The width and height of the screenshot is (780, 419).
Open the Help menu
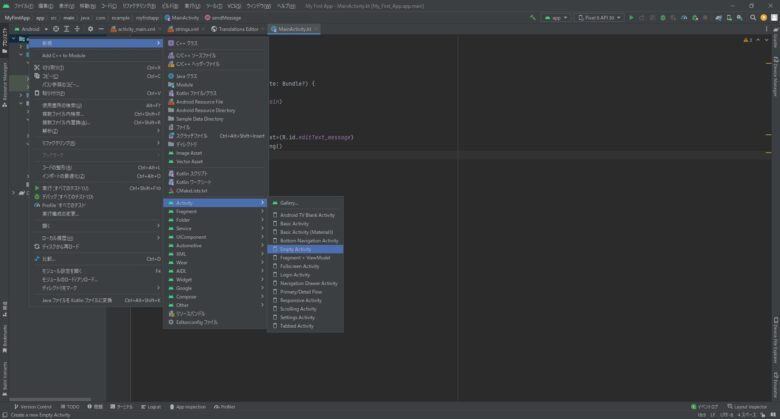286,6
